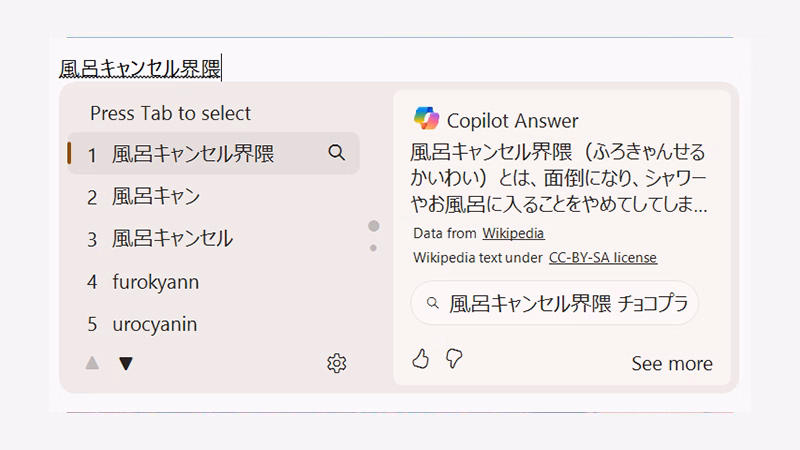
Task: Go to previous candidates with up arrow
Action: coord(93,363)
